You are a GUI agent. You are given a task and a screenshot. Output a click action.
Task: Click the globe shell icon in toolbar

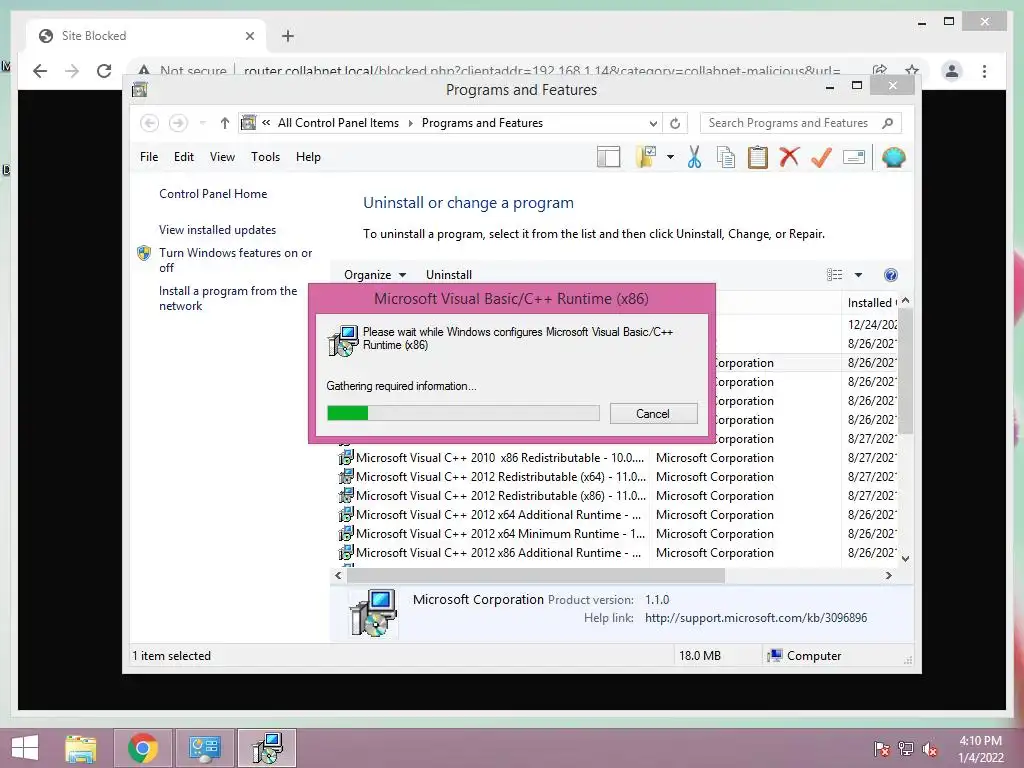[893, 157]
